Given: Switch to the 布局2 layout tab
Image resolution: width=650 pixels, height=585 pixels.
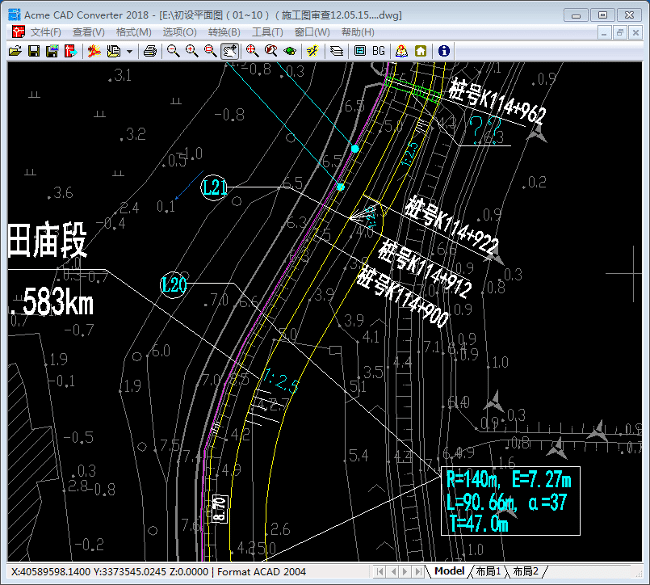Looking at the screenshot, I should point(525,571).
